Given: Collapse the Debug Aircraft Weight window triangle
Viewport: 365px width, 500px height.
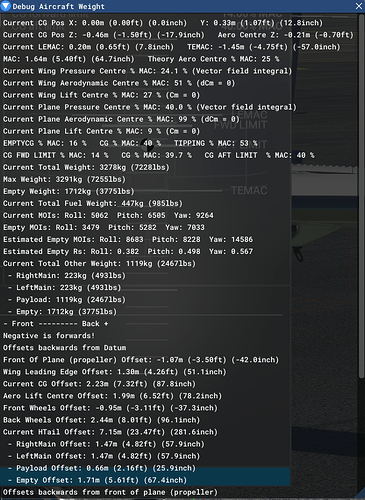Looking at the screenshot, I should [x=6, y=6].
